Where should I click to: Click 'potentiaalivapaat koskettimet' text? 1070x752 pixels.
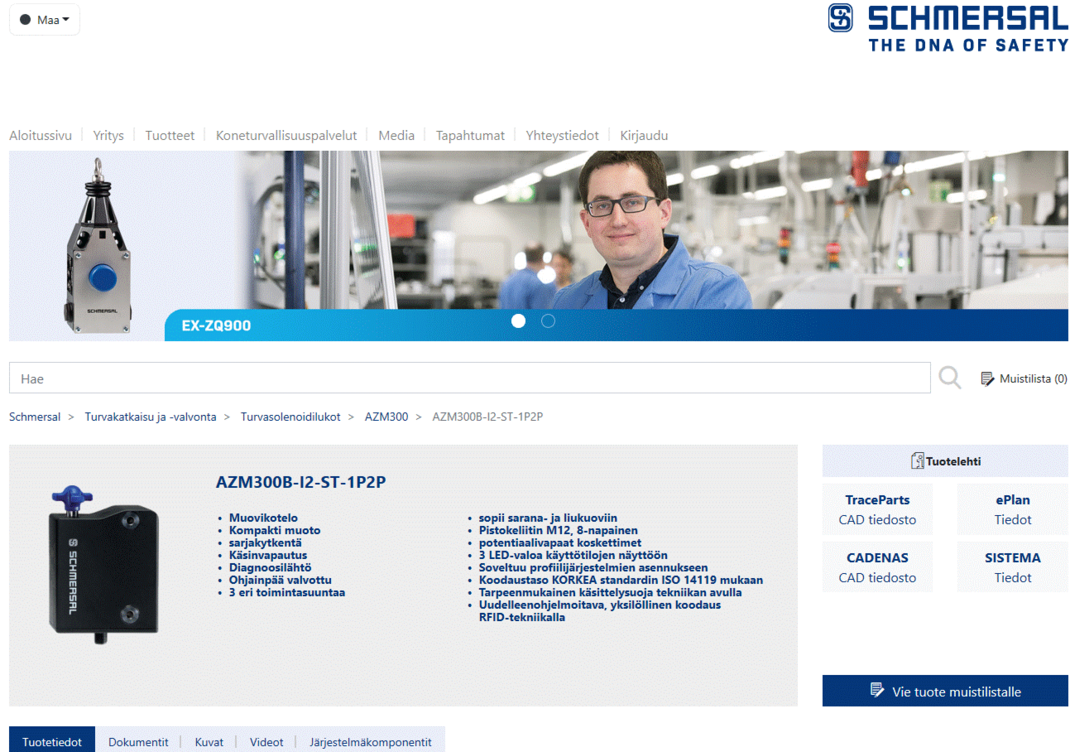coord(560,543)
